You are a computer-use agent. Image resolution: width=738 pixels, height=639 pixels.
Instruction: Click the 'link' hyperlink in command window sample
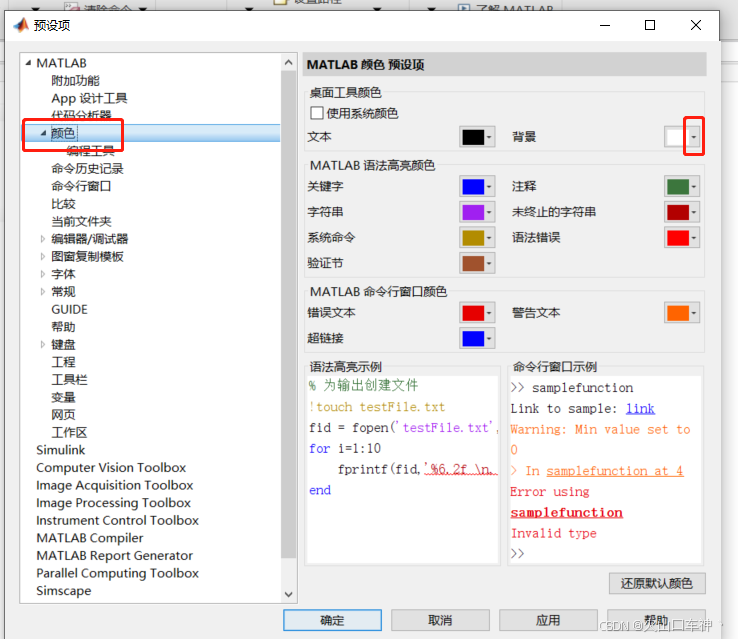coord(640,408)
